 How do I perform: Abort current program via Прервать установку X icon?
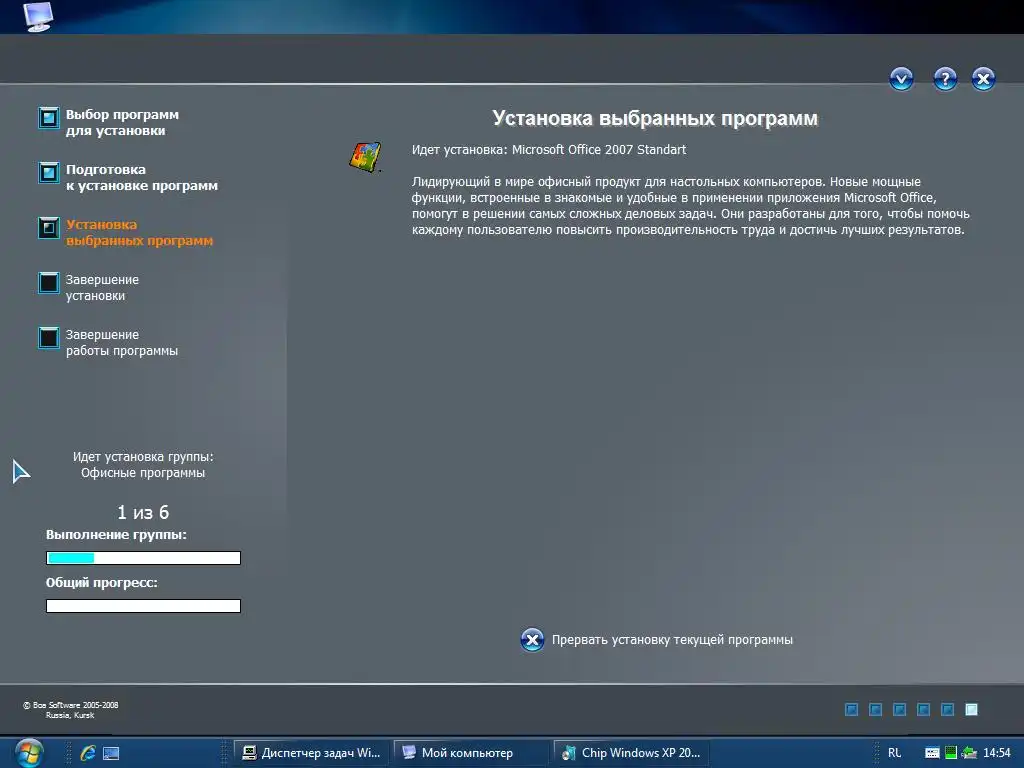532,640
